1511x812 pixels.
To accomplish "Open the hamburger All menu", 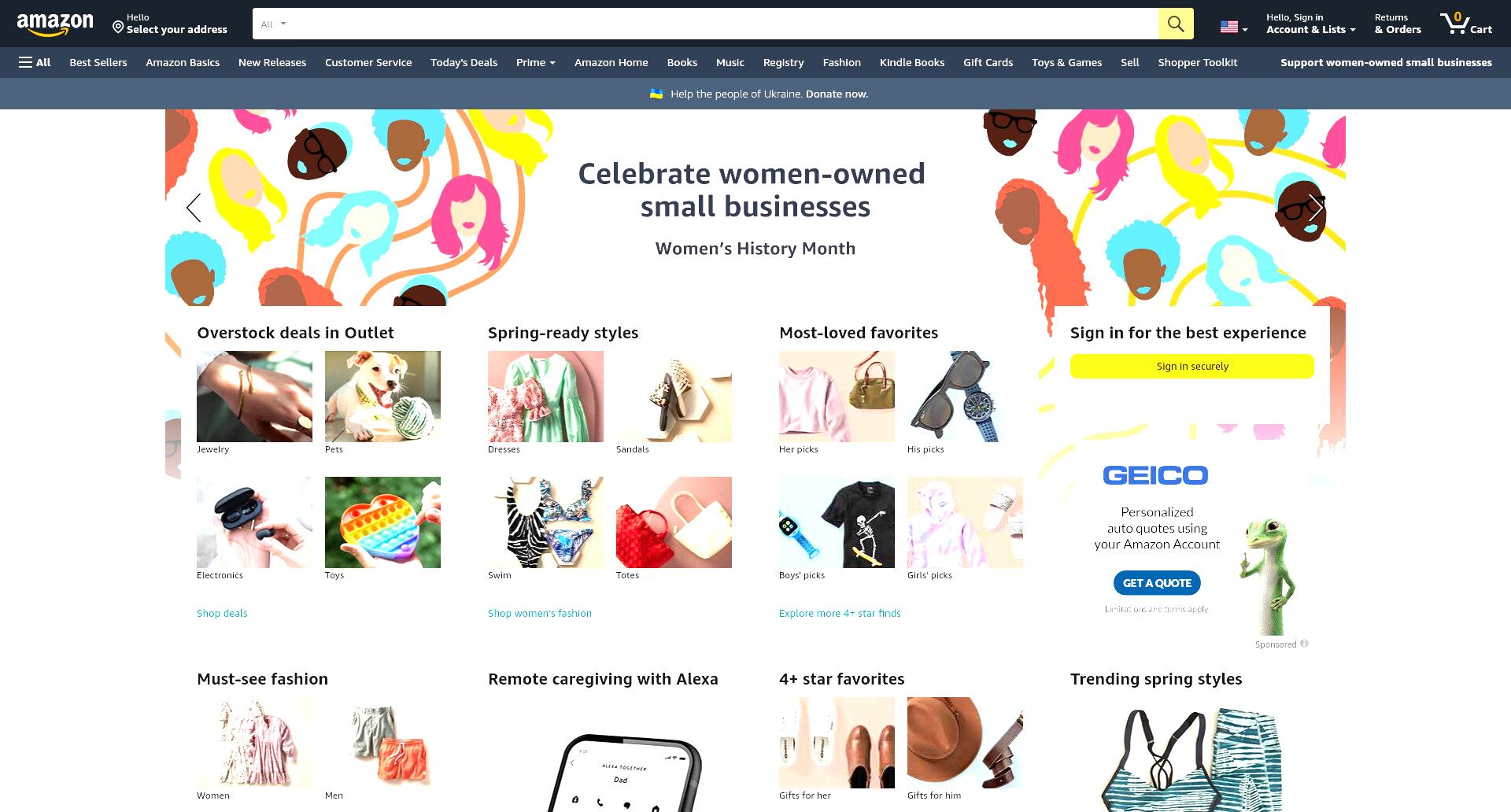I will coord(35,62).
